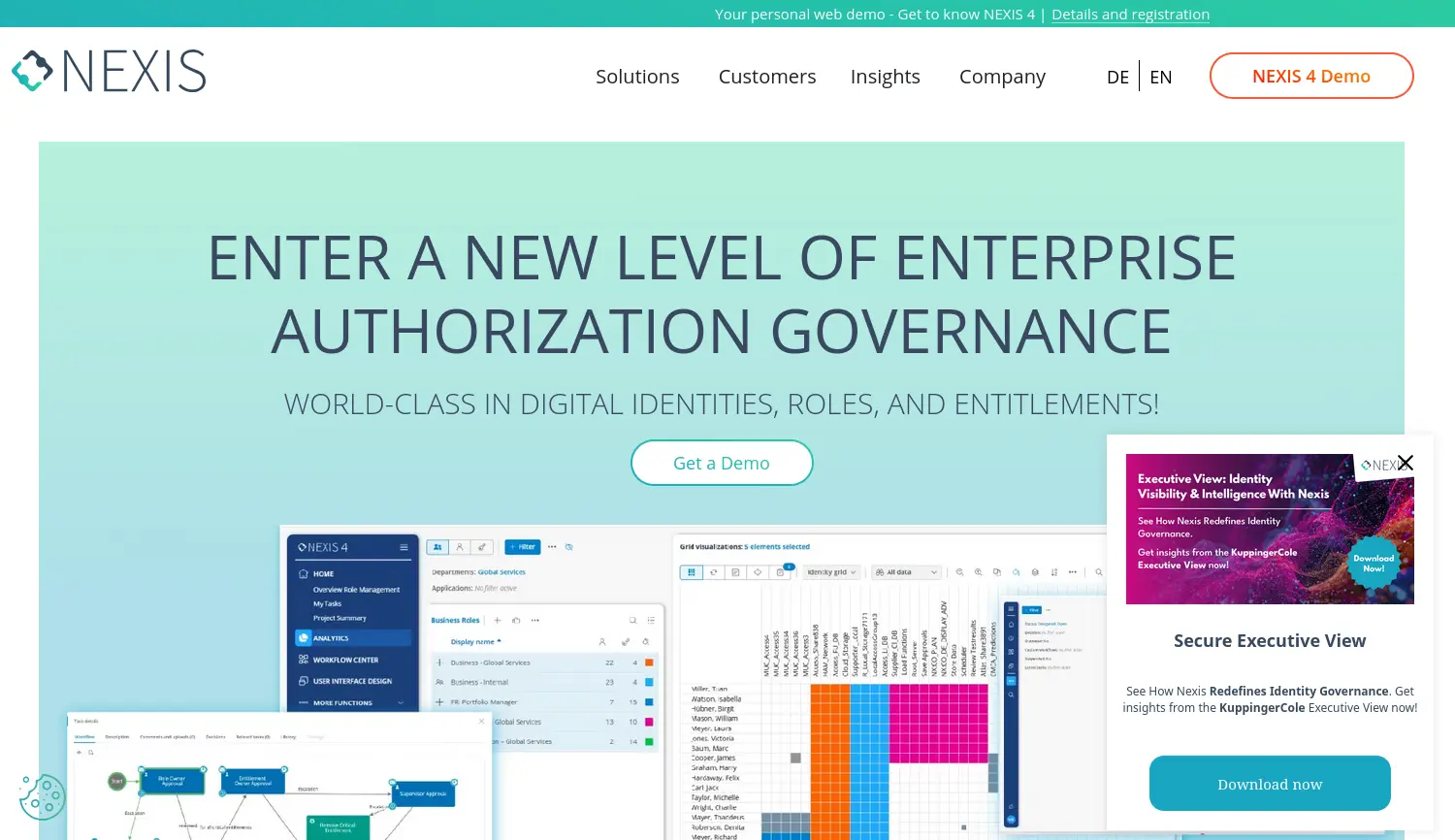
Task: Click the 5 elements selected text
Action: click(777, 546)
